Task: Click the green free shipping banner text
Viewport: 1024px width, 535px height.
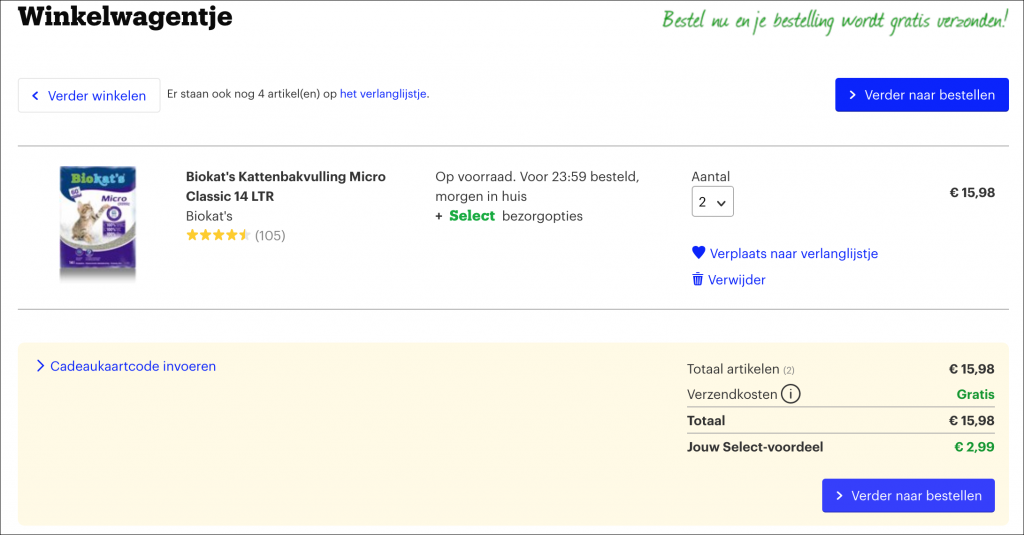Action: [835, 22]
